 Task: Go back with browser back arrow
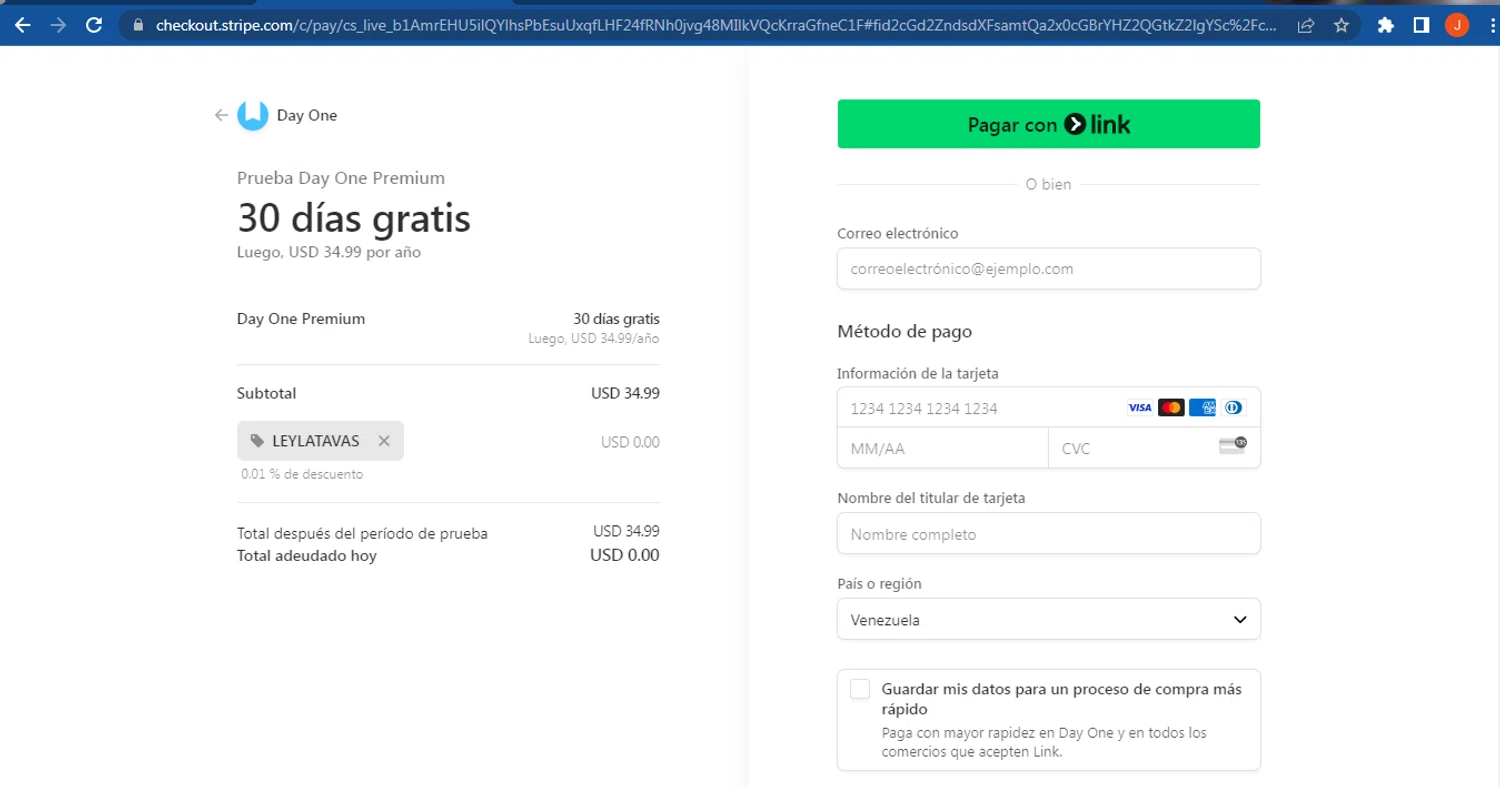click(22, 25)
